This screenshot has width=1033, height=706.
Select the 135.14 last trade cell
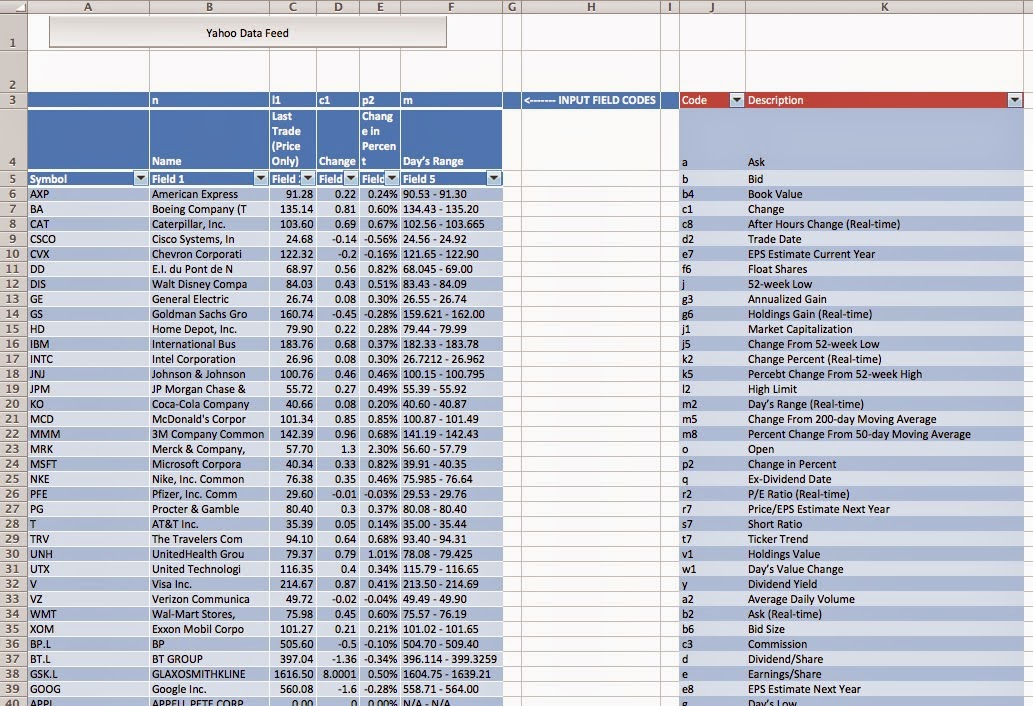click(293, 209)
